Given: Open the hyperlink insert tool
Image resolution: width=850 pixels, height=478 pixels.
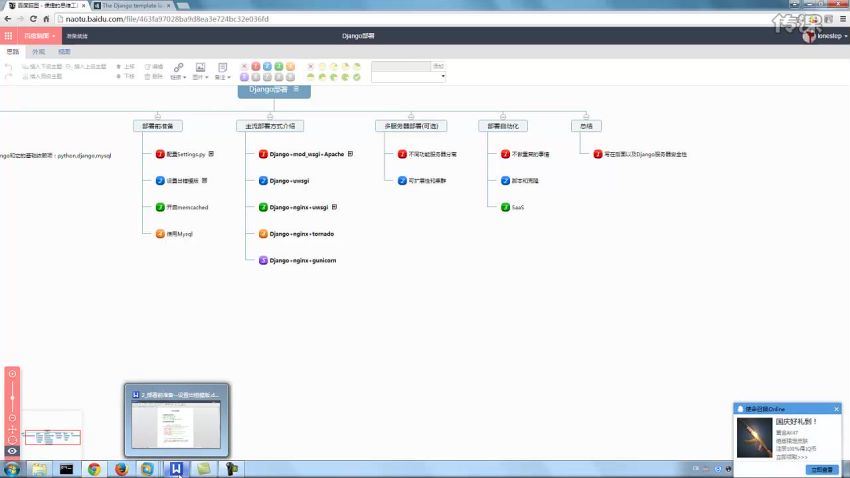Looking at the screenshot, I should (x=178, y=71).
